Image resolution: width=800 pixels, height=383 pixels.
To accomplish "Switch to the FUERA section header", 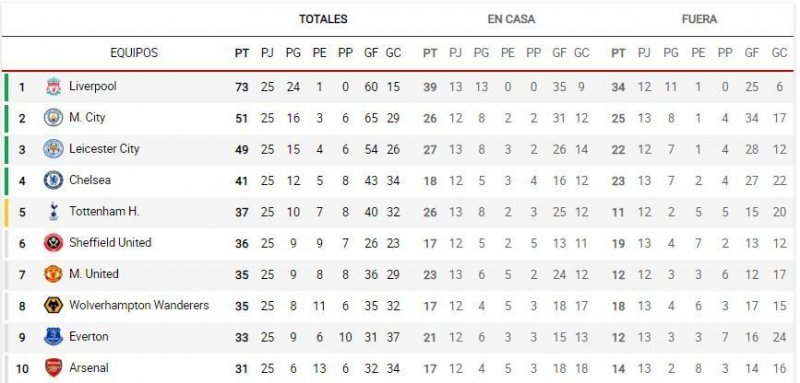I will (x=699, y=19).
